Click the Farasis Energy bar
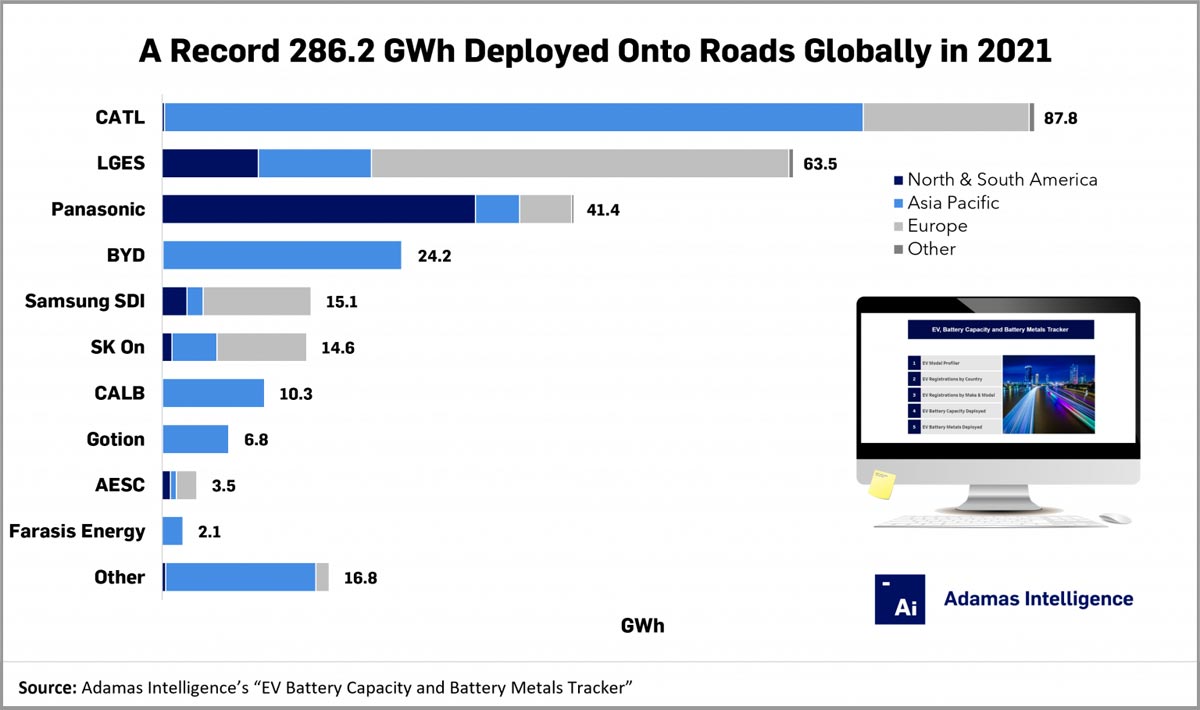The width and height of the screenshot is (1200, 710). point(172,531)
